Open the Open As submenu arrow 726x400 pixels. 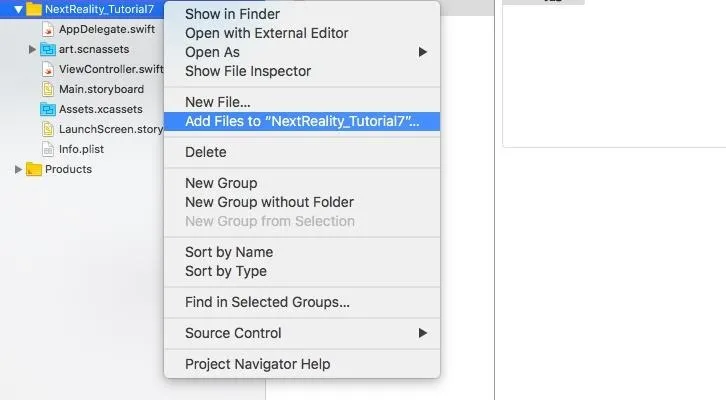point(422,52)
